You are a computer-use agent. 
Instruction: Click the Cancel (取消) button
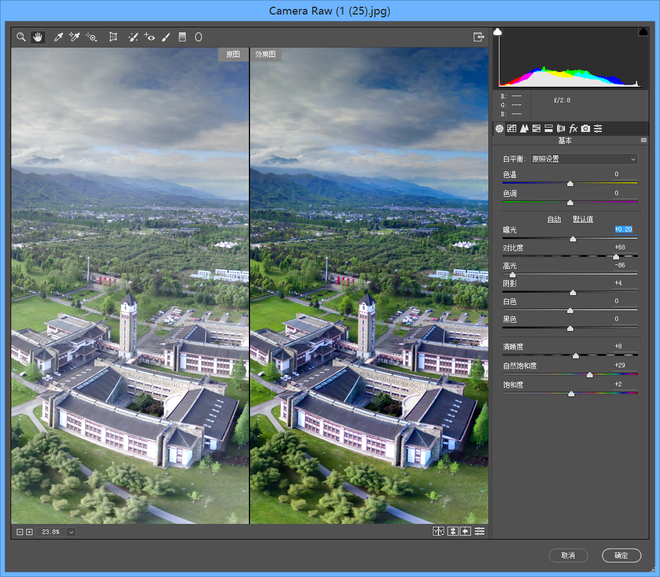click(x=568, y=556)
